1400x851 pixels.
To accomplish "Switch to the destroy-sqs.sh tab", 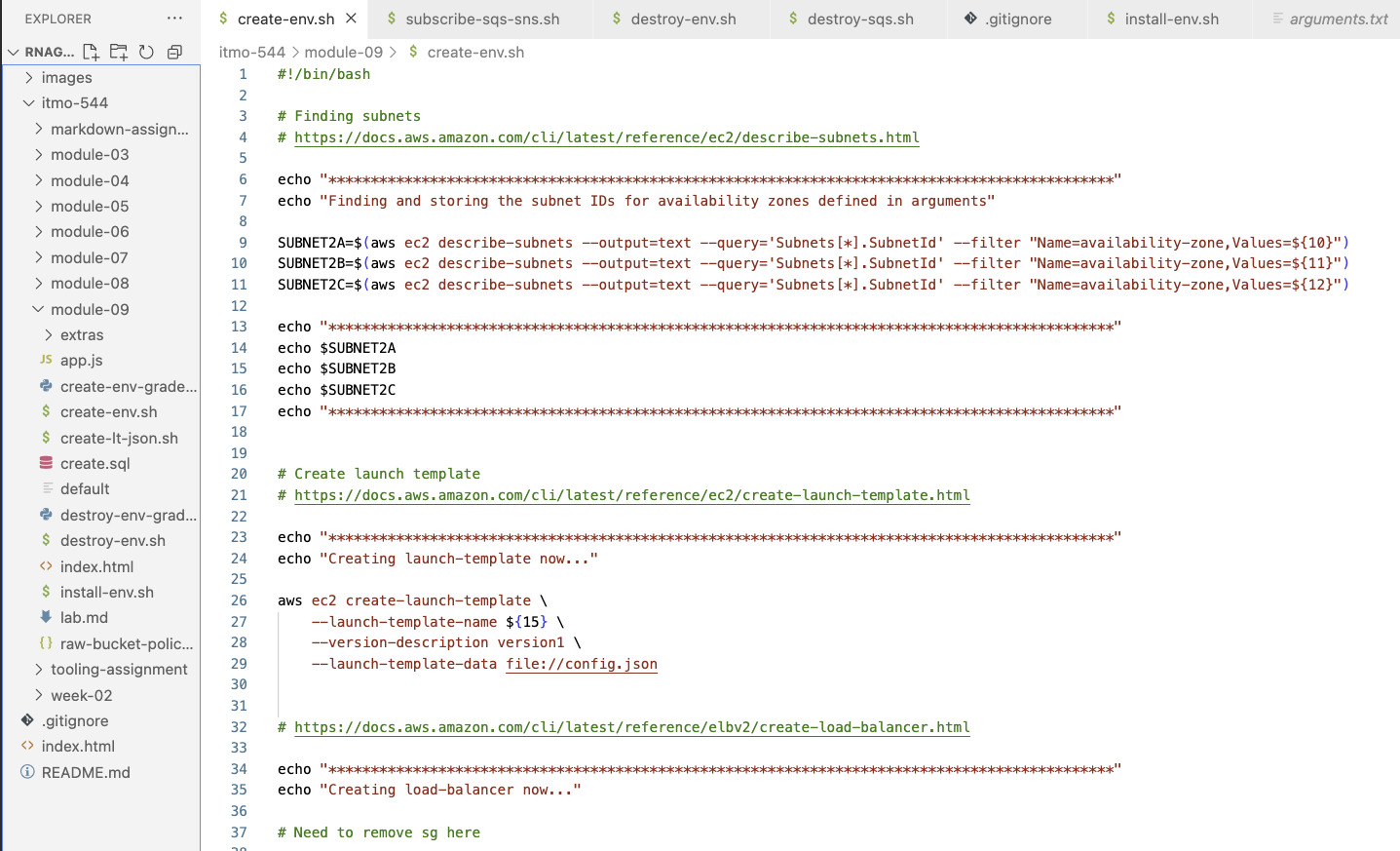I will click(859, 19).
